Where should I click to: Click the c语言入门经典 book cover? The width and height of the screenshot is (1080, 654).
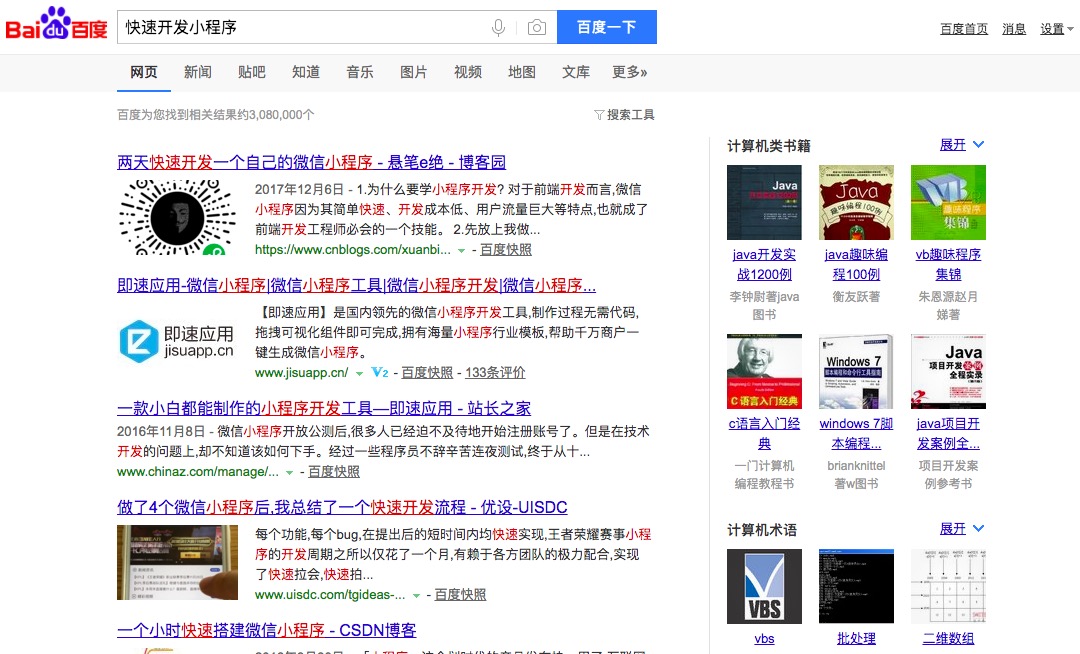tap(764, 372)
